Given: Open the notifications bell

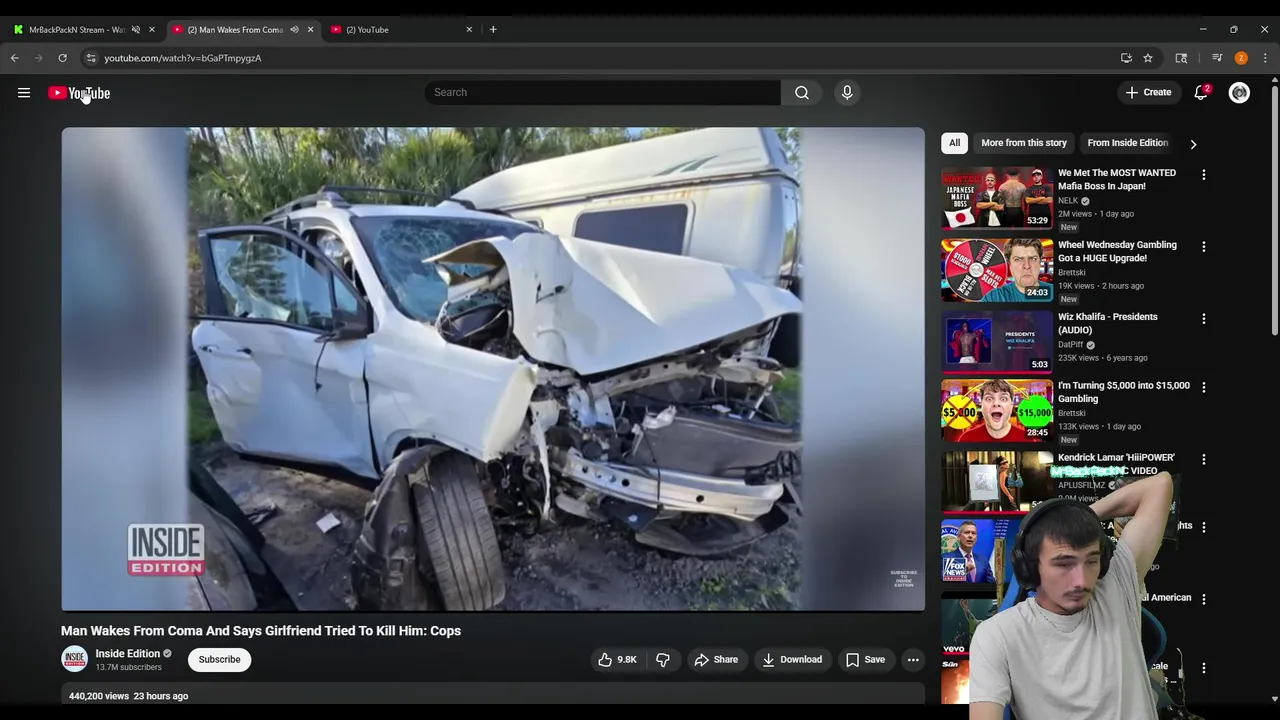Looking at the screenshot, I should (1201, 93).
